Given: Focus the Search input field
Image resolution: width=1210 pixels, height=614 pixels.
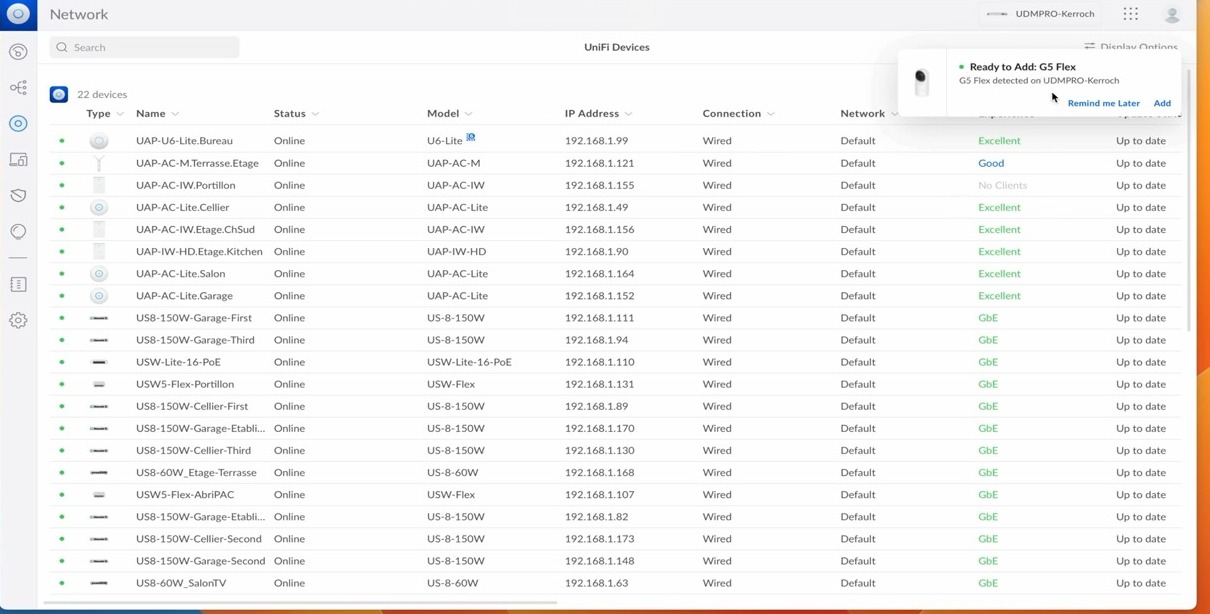Looking at the screenshot, I should pyautogui.click(x=145, y=47).
